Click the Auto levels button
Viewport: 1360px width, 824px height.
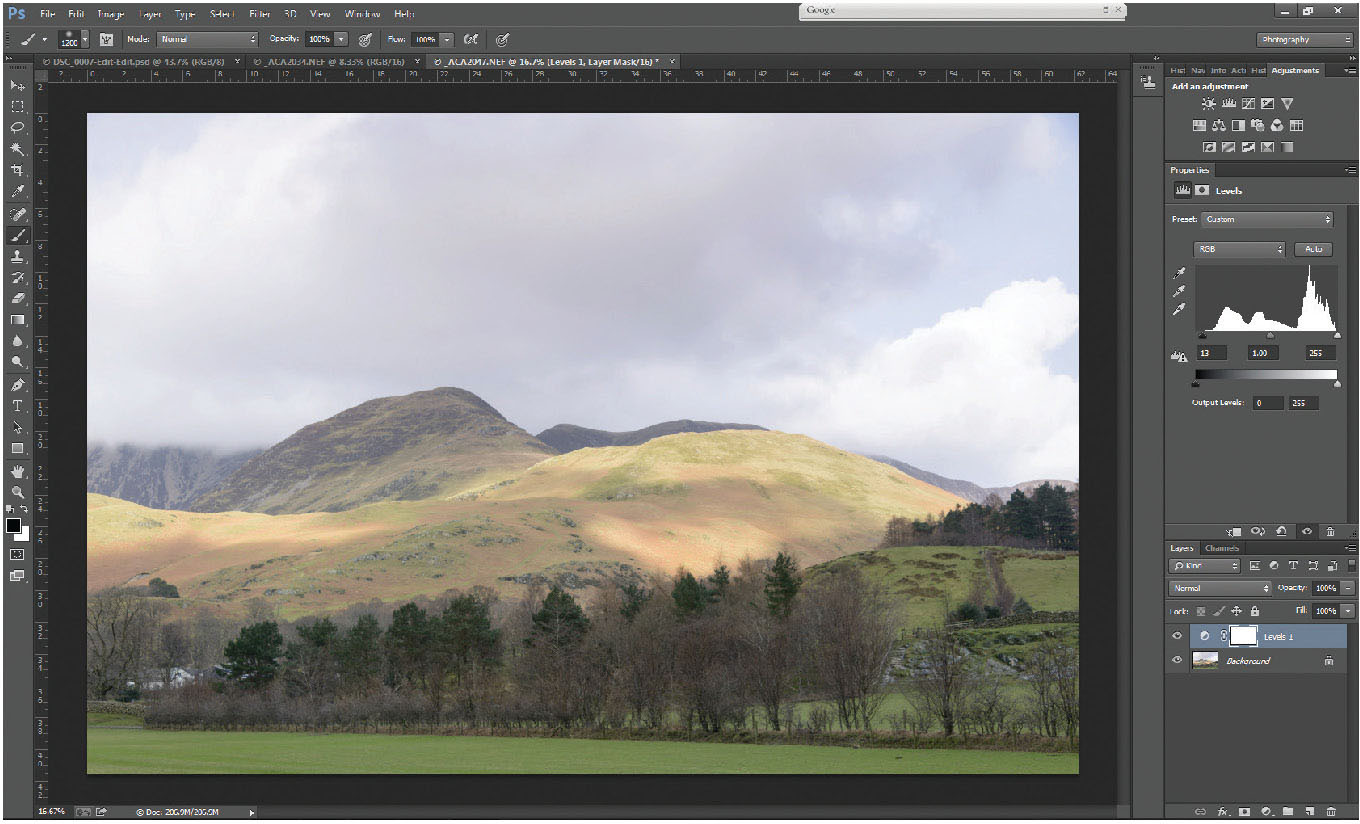coord(1314,249)
